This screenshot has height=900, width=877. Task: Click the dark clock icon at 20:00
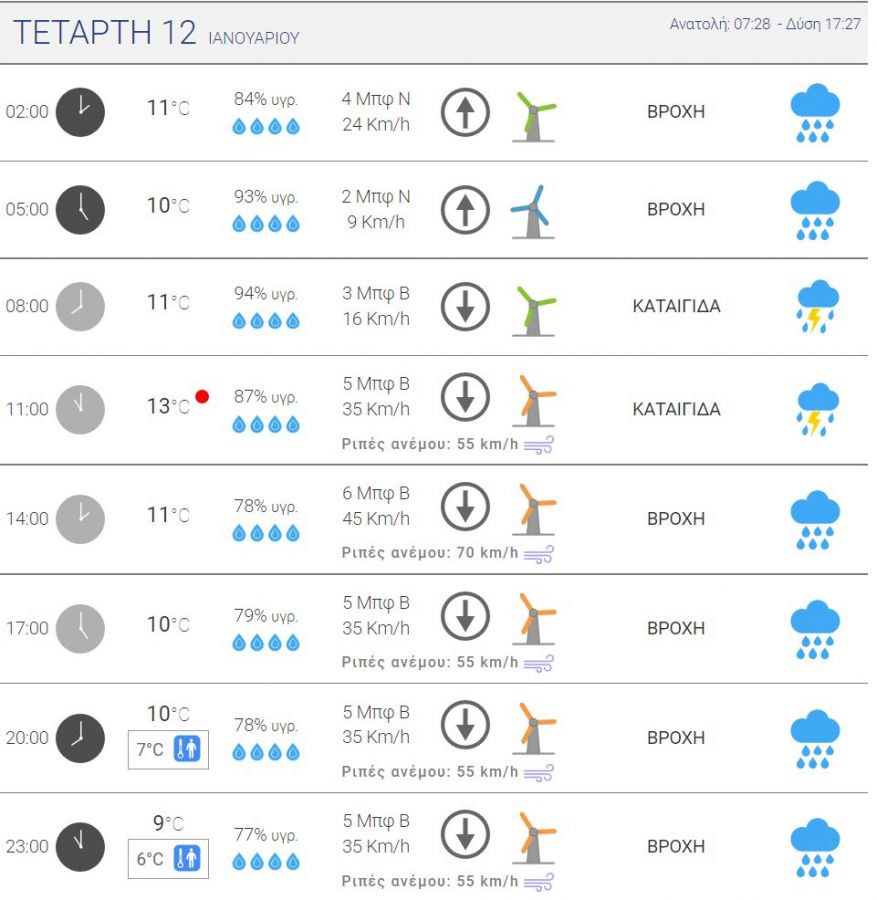[x=80, y=738]
